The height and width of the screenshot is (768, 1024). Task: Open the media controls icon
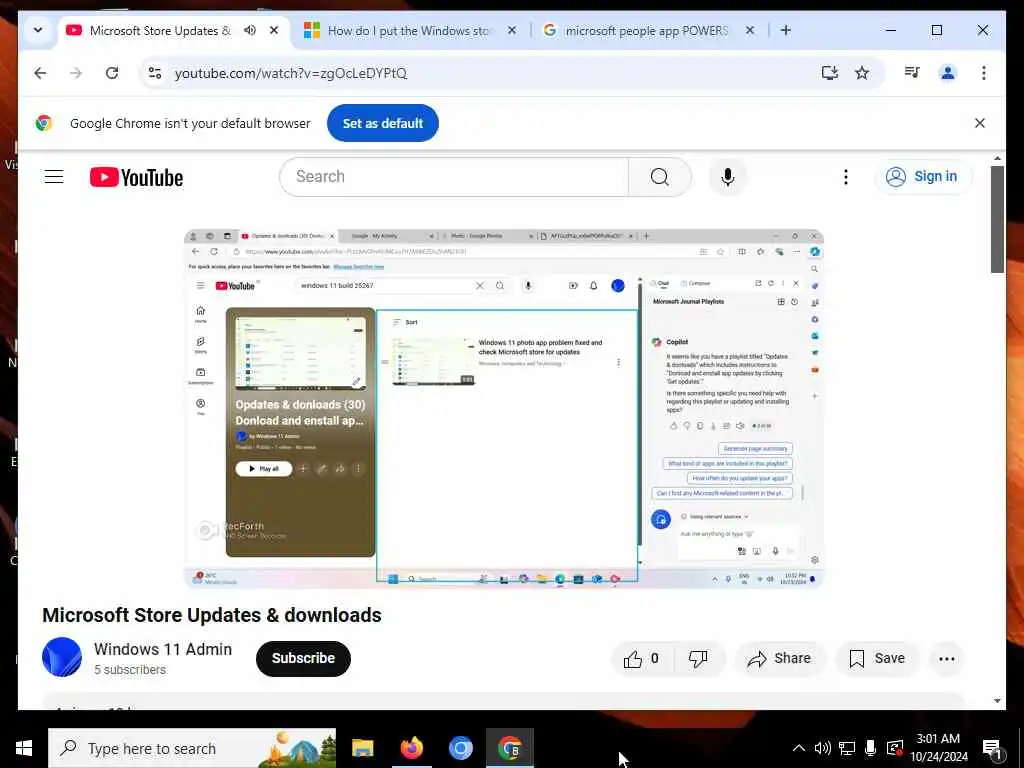[x=912, y=73]
